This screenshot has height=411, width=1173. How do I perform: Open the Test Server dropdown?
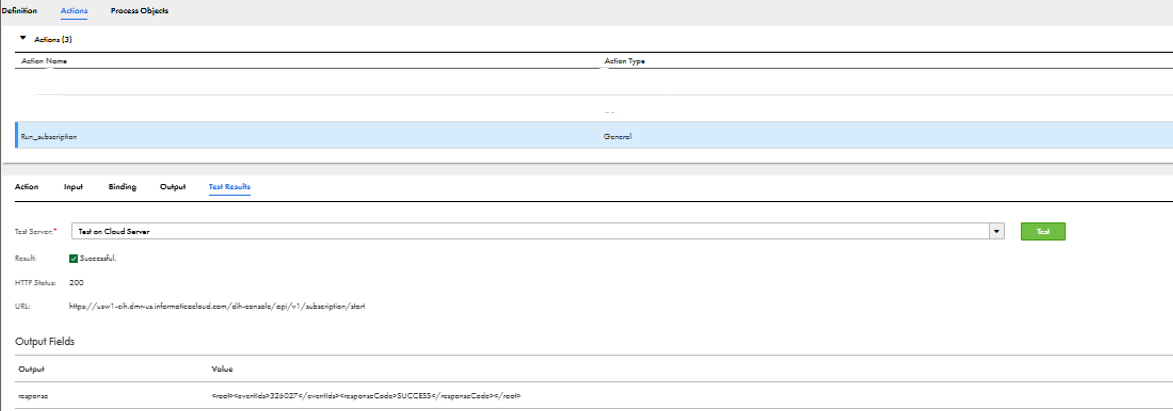(537, 231)
